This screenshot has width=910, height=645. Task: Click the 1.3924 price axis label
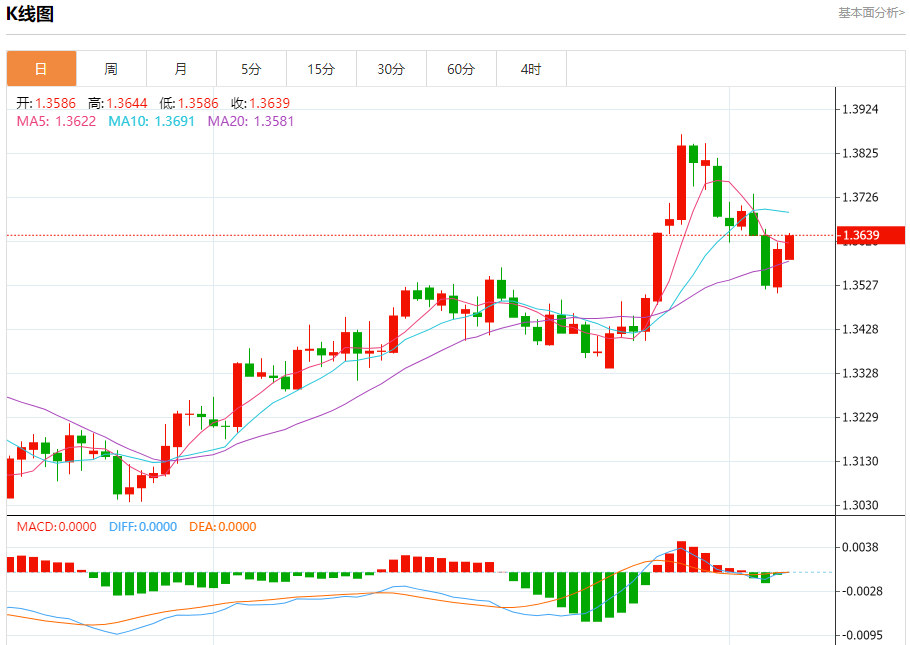(860, 109)
